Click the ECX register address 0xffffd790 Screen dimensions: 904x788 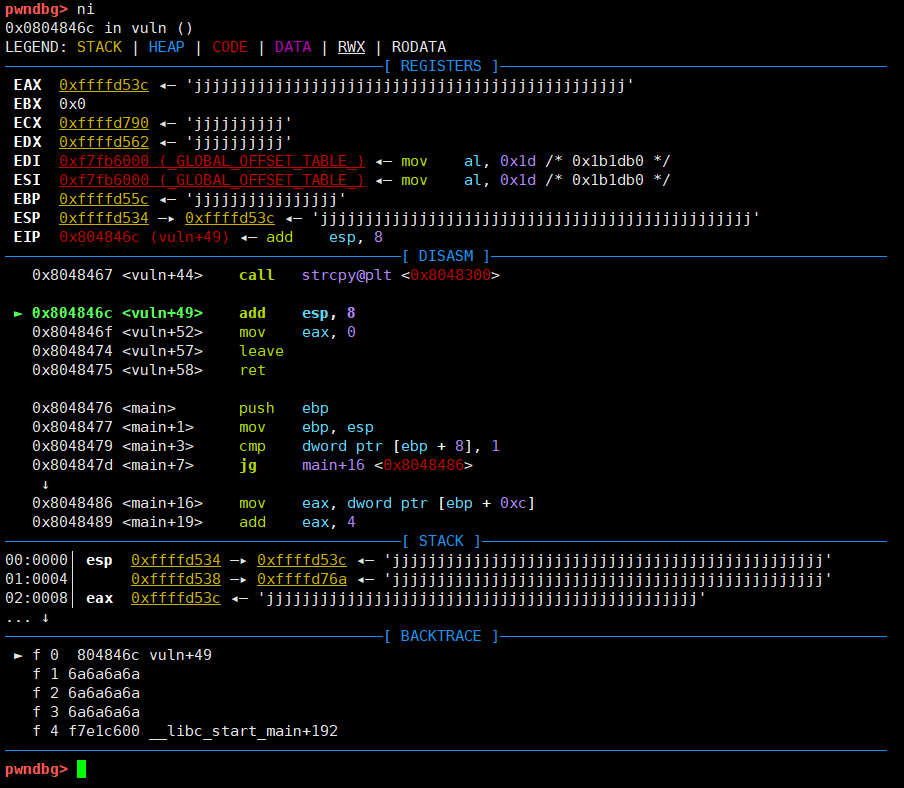point(103,123)
